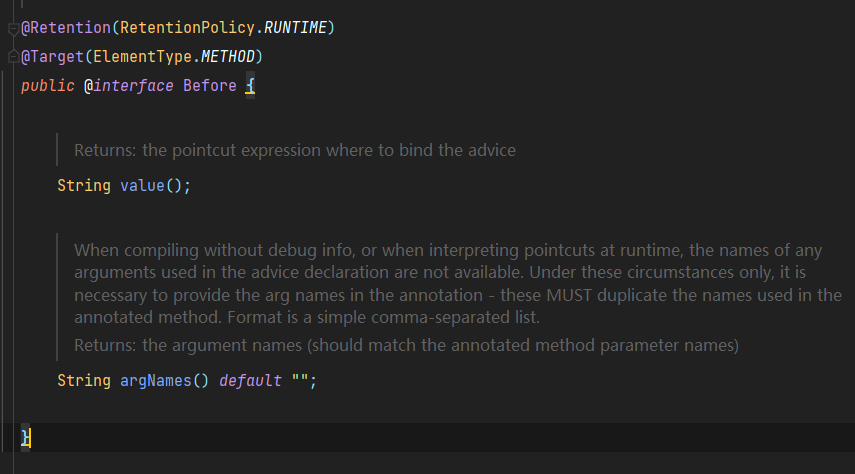This screenshot has width=855, height=474.
Task: Click the highlighted opening curly brace
Action: (250, 86)
